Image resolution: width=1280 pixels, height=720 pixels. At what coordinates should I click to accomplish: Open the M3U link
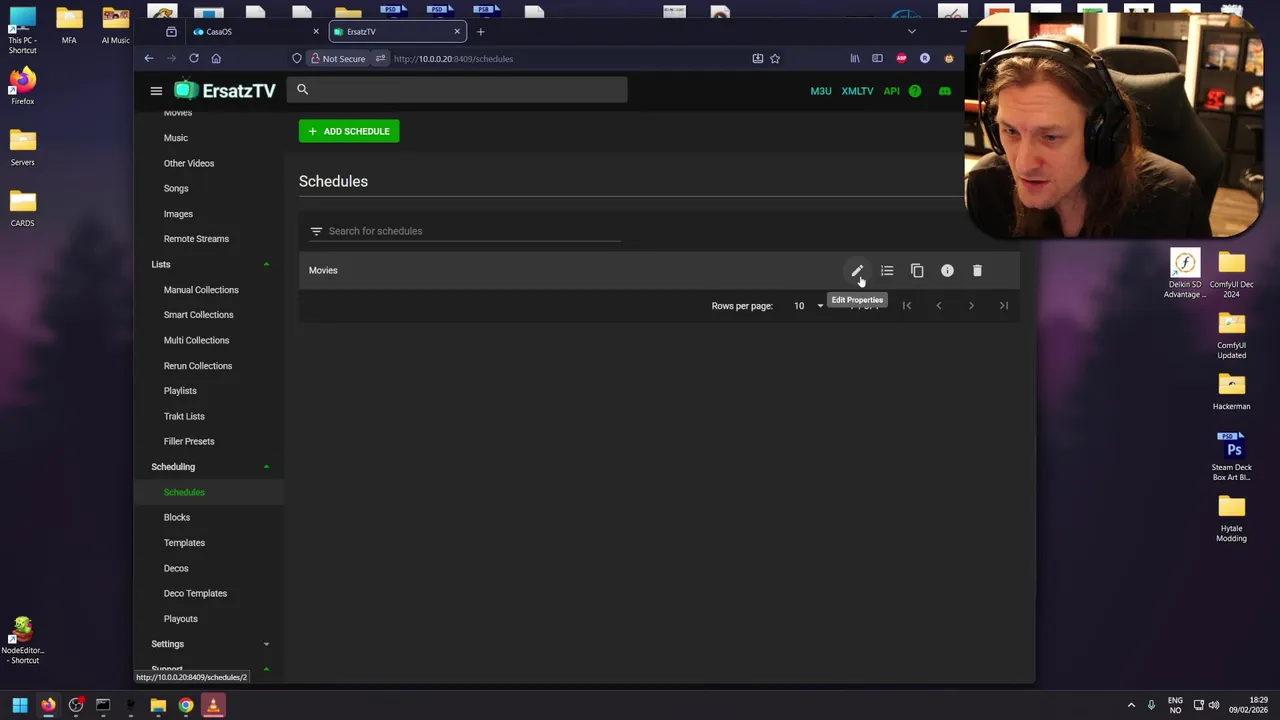point(821,91)
